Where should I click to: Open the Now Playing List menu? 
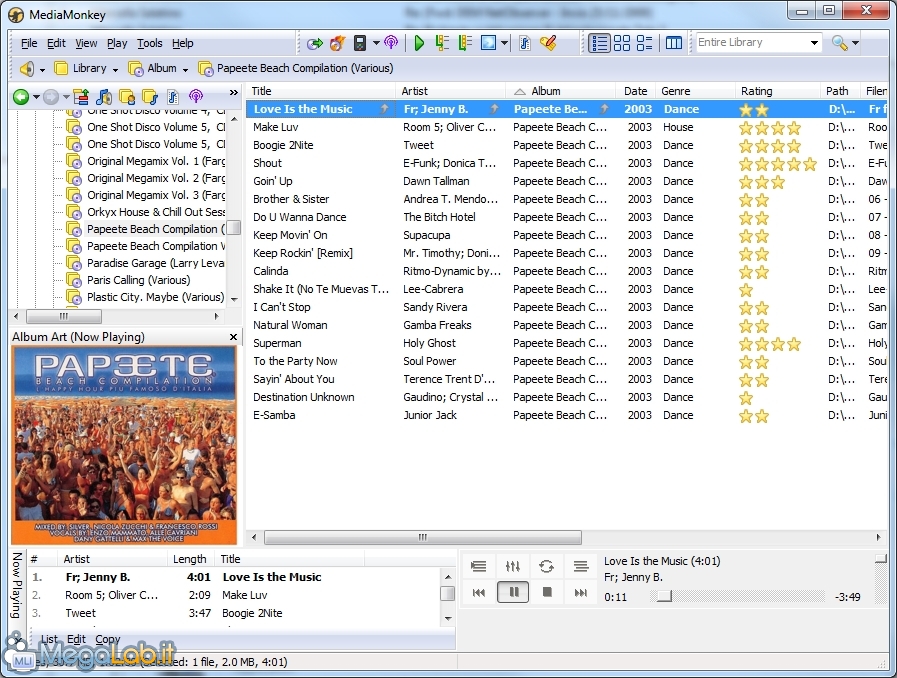(x=49, y=640)
